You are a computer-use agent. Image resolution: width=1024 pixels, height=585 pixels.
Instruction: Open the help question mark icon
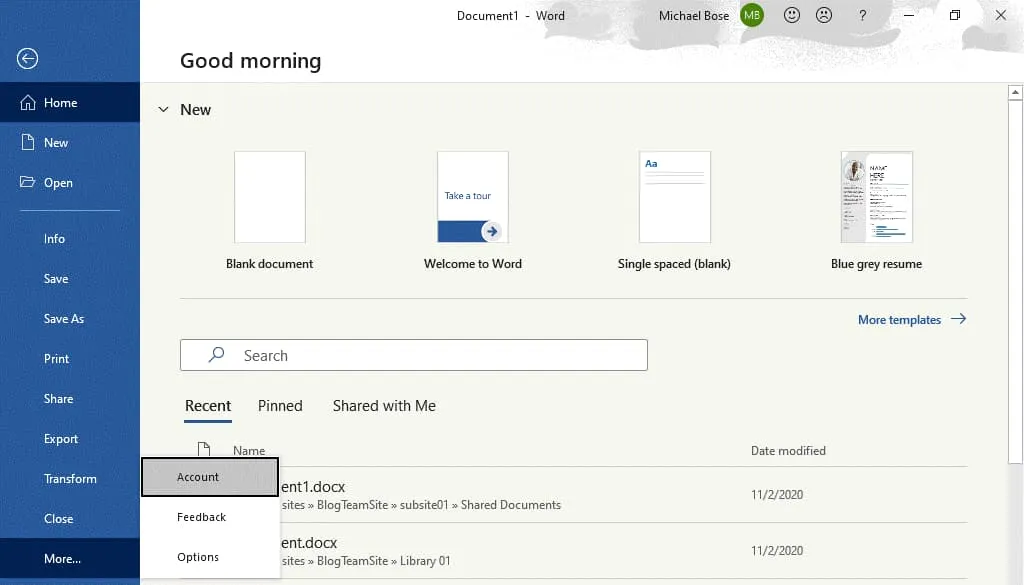click(863, 15)
